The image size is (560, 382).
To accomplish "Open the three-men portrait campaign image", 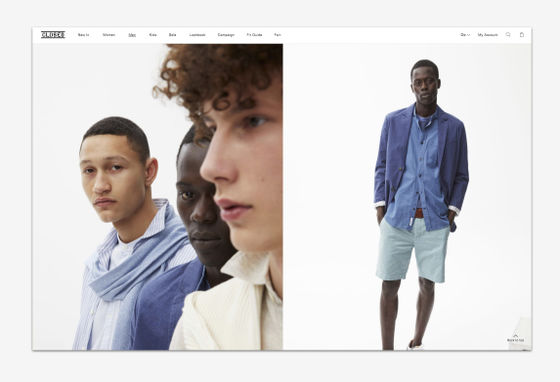I will coord(158,197).
